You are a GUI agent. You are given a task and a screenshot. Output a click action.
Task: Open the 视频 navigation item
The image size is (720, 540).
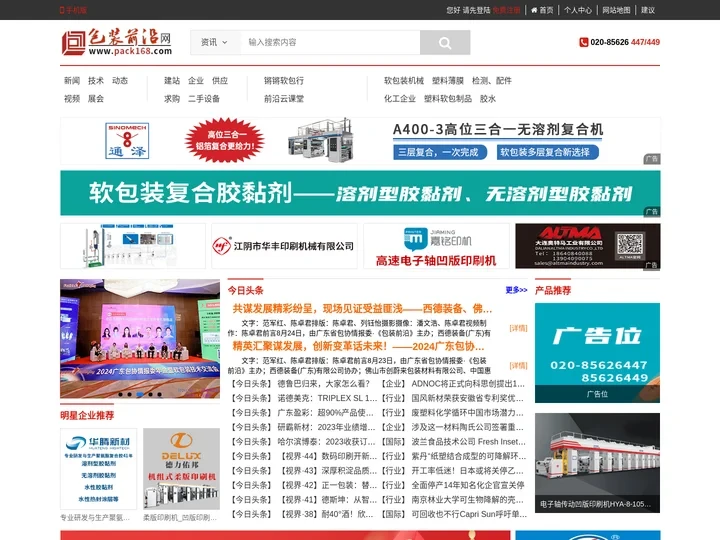(x=72, y=99)
